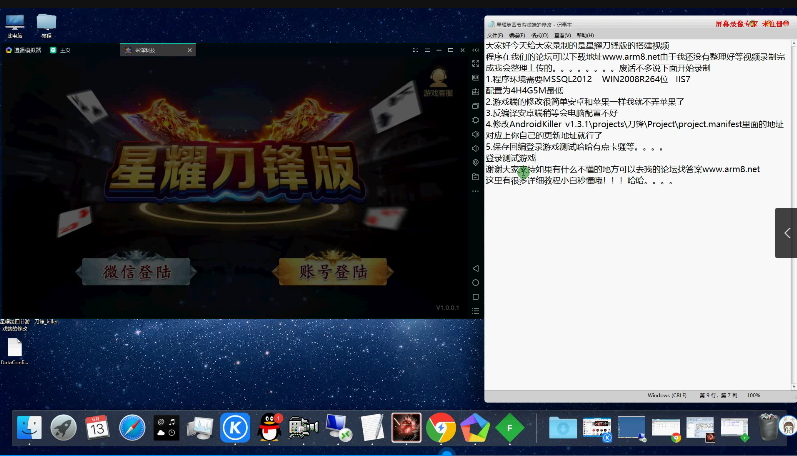Screen dimensions: 797x456
Task: Open the emulator title bar hamburger menu
Action: point(427,50)
